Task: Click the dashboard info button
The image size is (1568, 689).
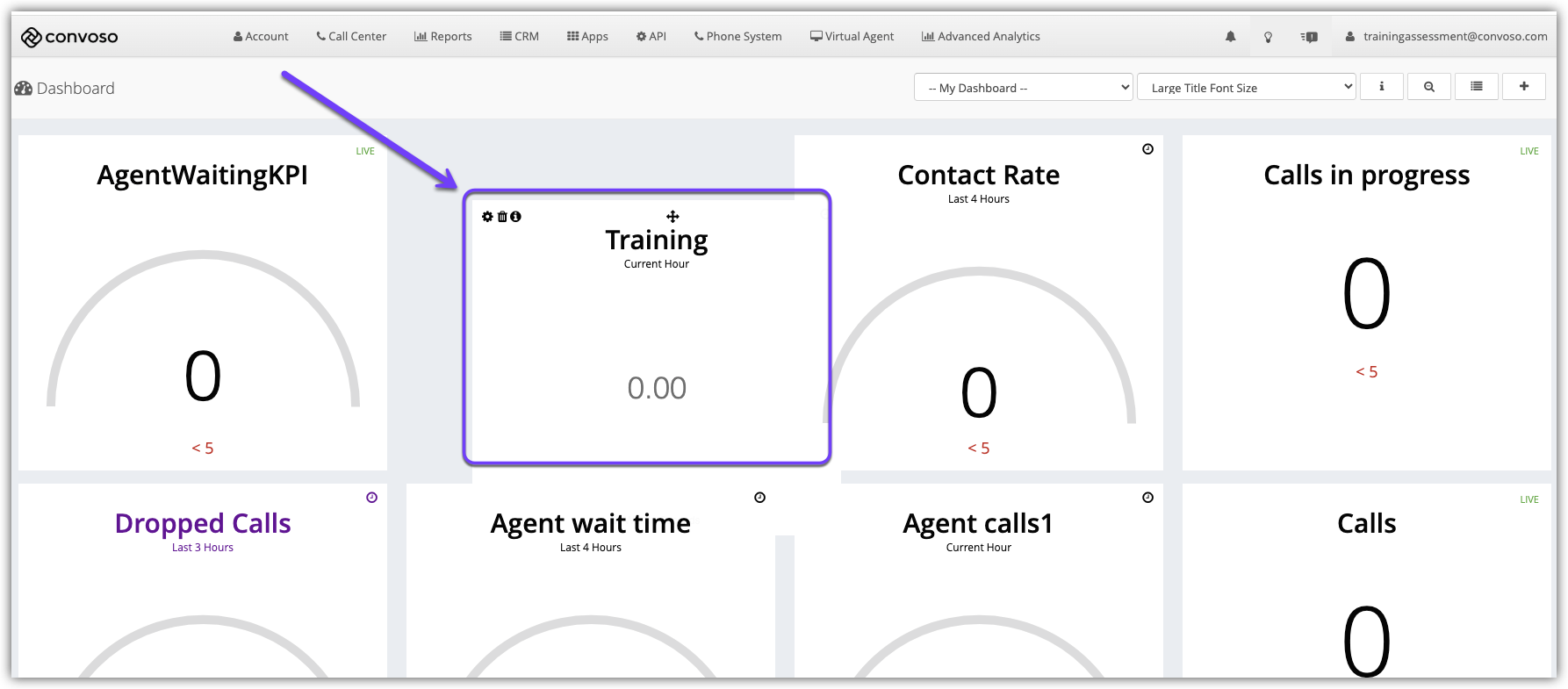Action: pos(1381,87)
